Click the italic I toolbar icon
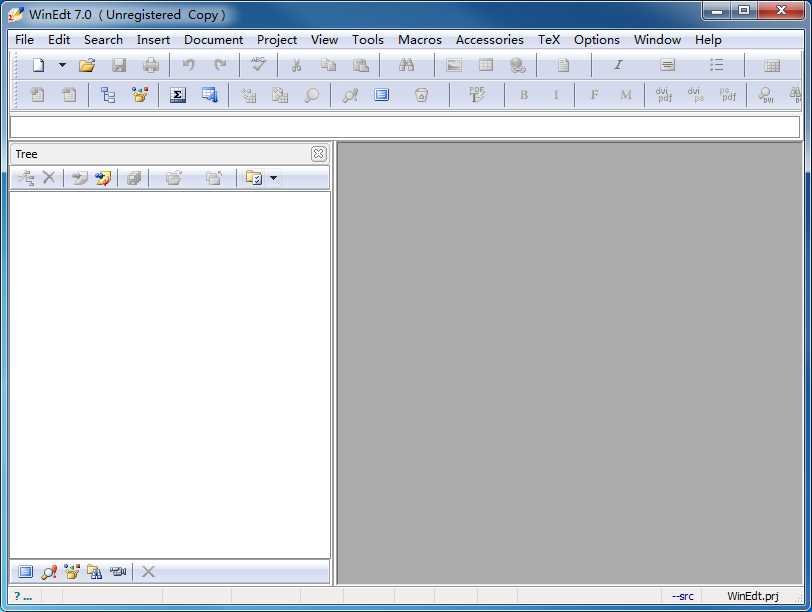The height and width of the screenshot is (612, 812). (x=618, y=65)
